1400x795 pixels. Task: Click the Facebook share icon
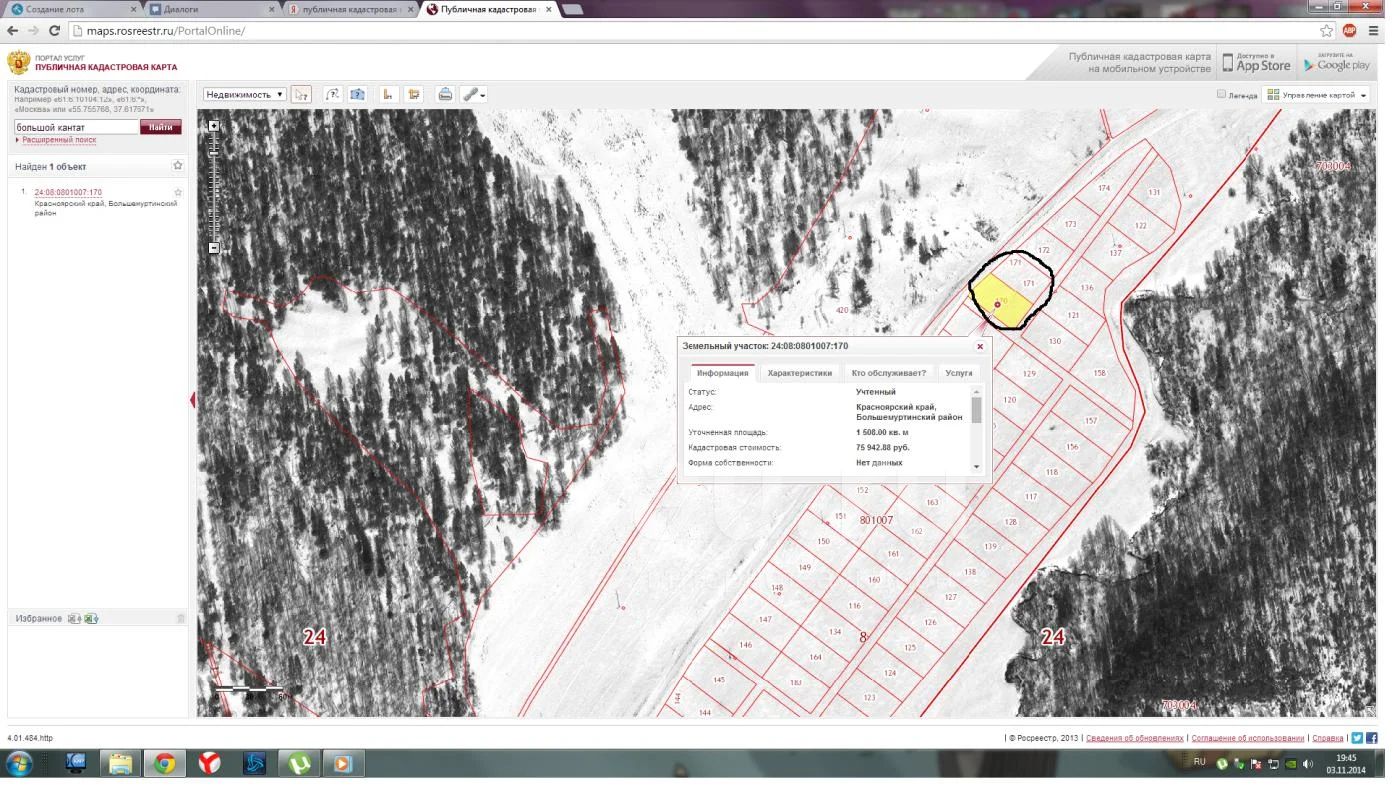tap(1372, 738)
